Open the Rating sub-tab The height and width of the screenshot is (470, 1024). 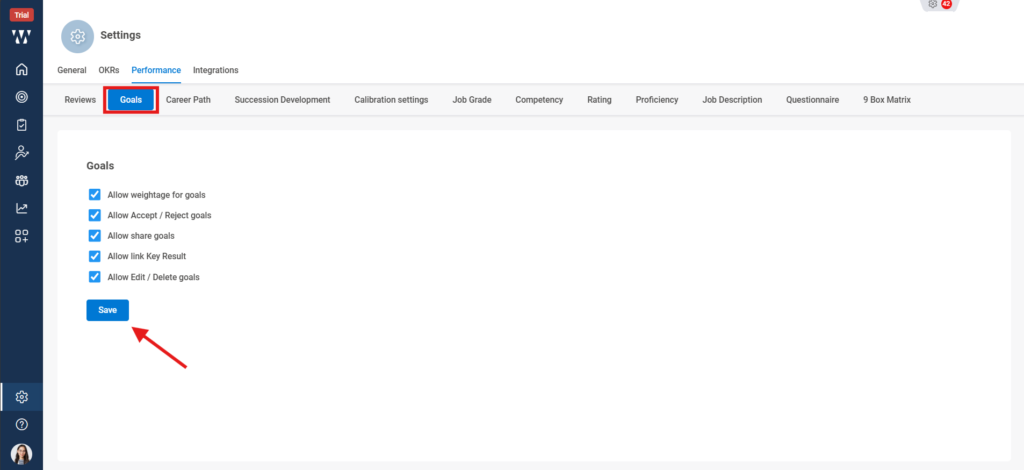pyautogui.click(x=599, y=100)
